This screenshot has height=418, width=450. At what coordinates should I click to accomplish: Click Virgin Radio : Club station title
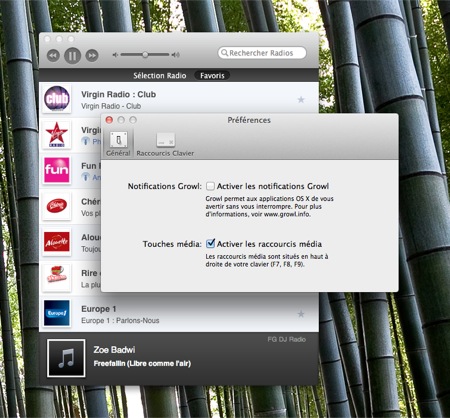tap(119, 94)
